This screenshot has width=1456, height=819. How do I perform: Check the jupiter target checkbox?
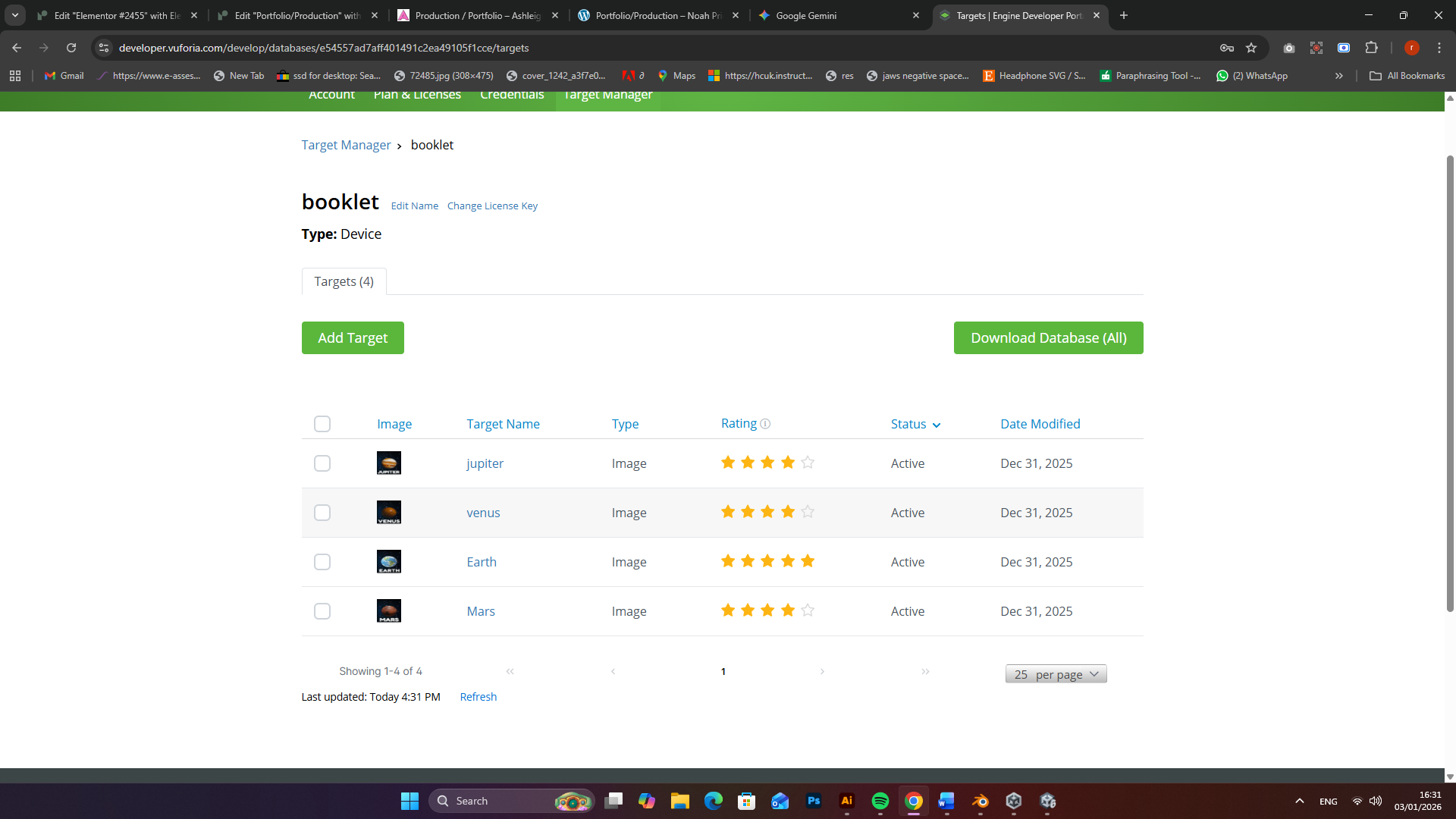pyautogui.click(x=322, y=463)
